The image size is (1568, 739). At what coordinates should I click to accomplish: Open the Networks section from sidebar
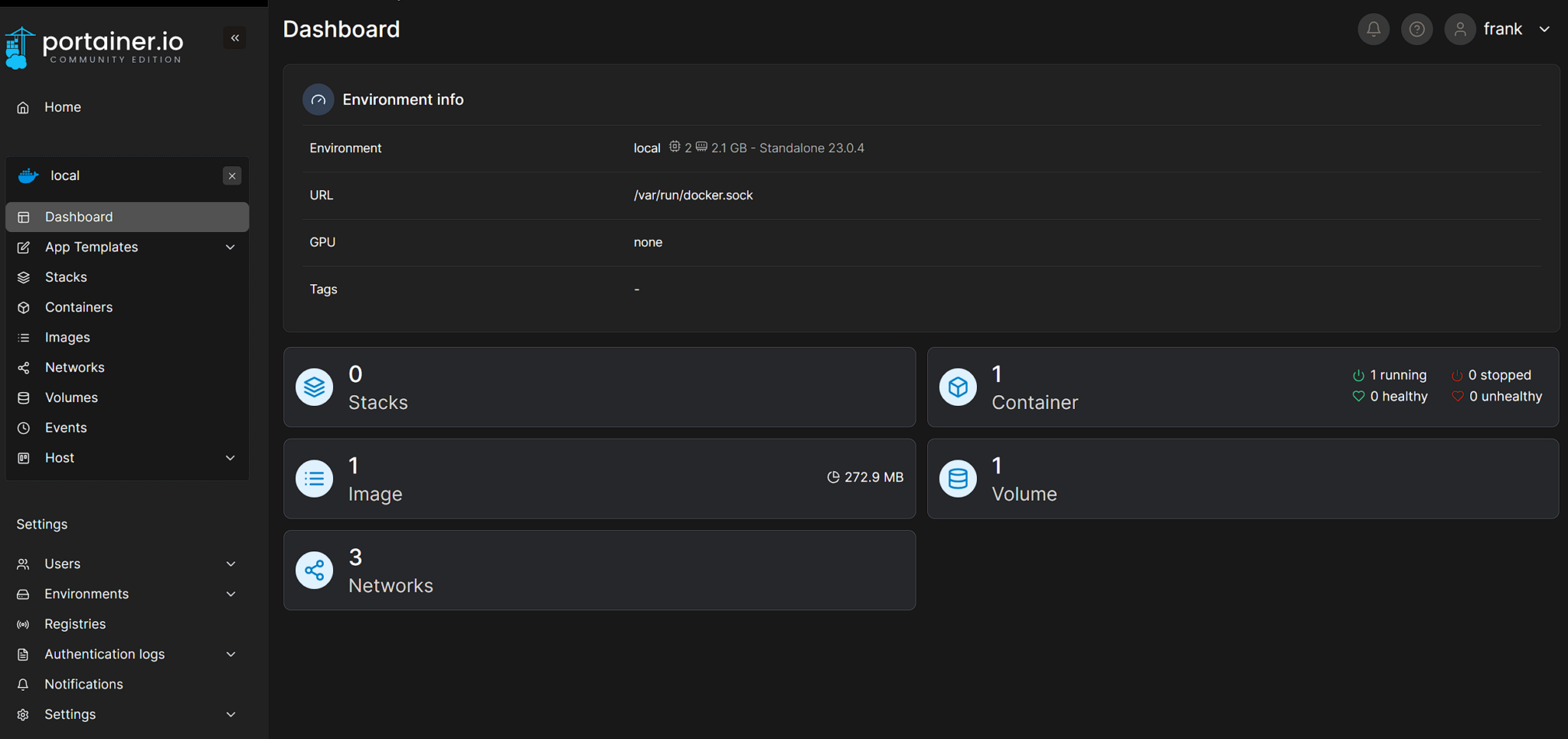[73, 367]
